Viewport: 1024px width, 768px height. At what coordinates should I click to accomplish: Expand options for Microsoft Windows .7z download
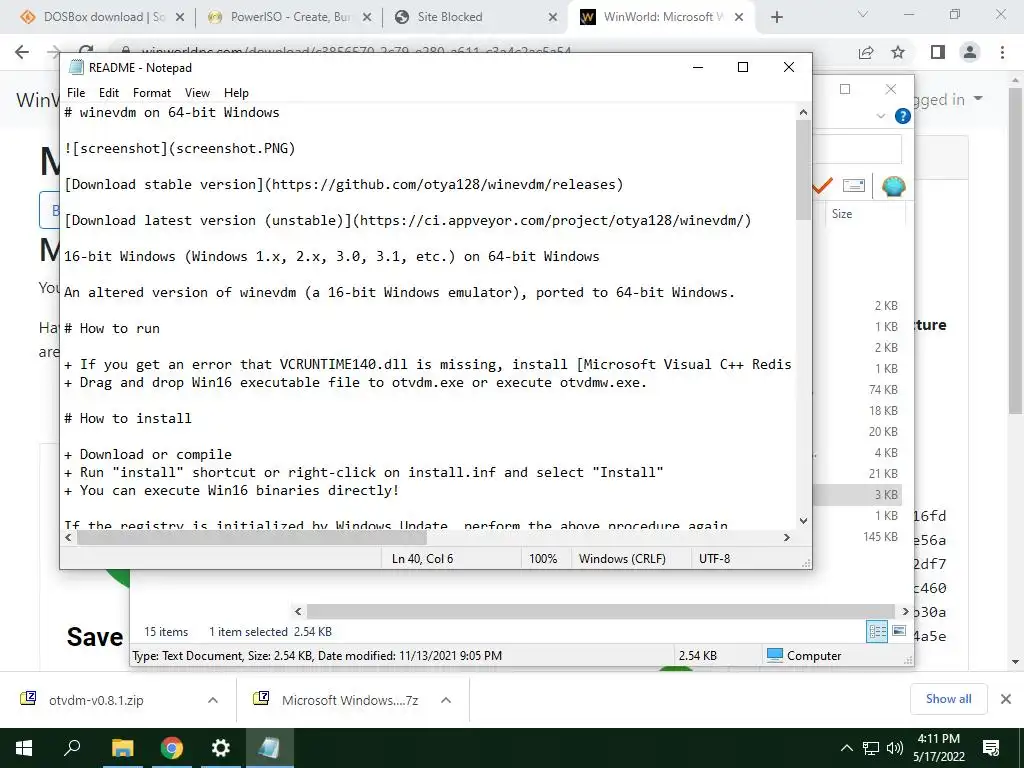446,700
